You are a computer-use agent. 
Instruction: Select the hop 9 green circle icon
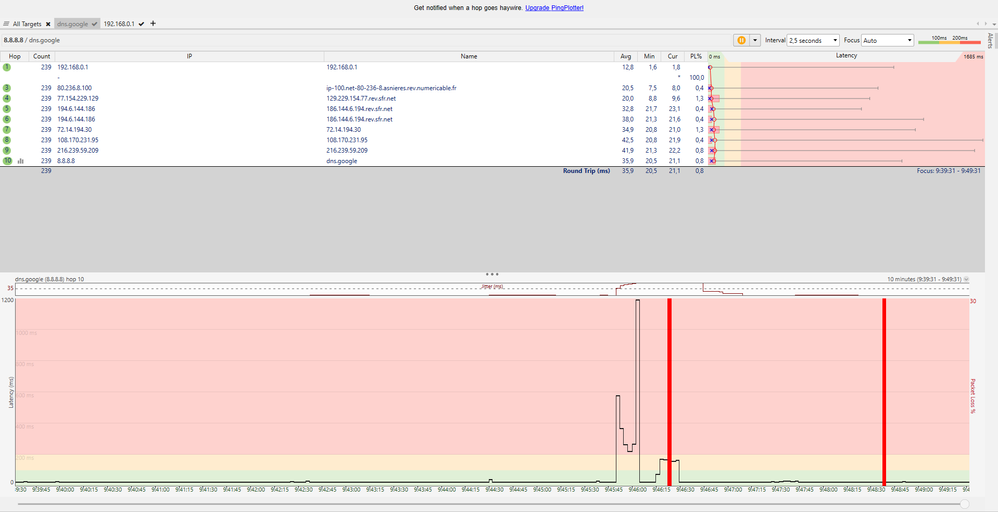click(7, 150)
